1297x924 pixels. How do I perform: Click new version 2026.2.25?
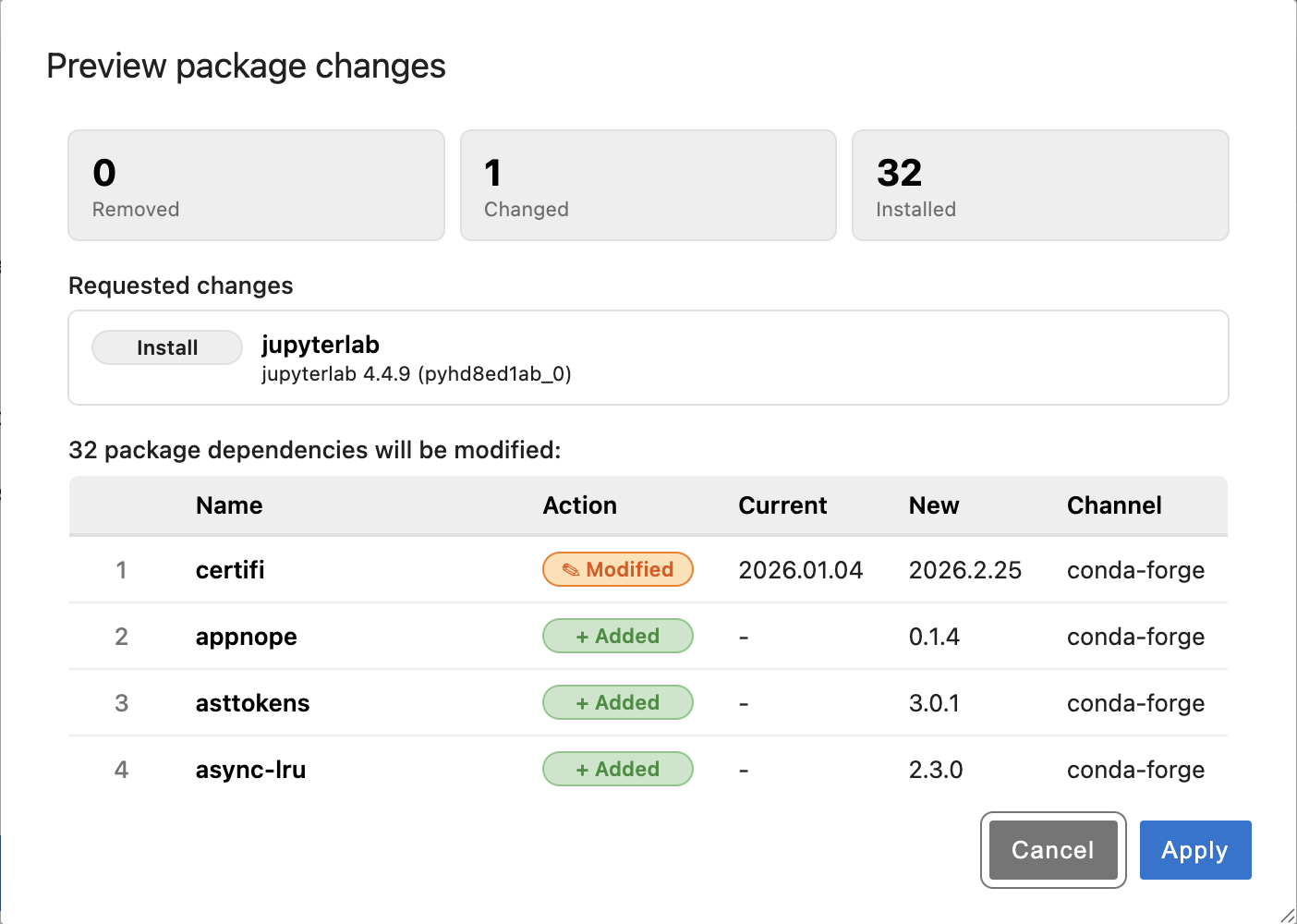click(965, 570)
